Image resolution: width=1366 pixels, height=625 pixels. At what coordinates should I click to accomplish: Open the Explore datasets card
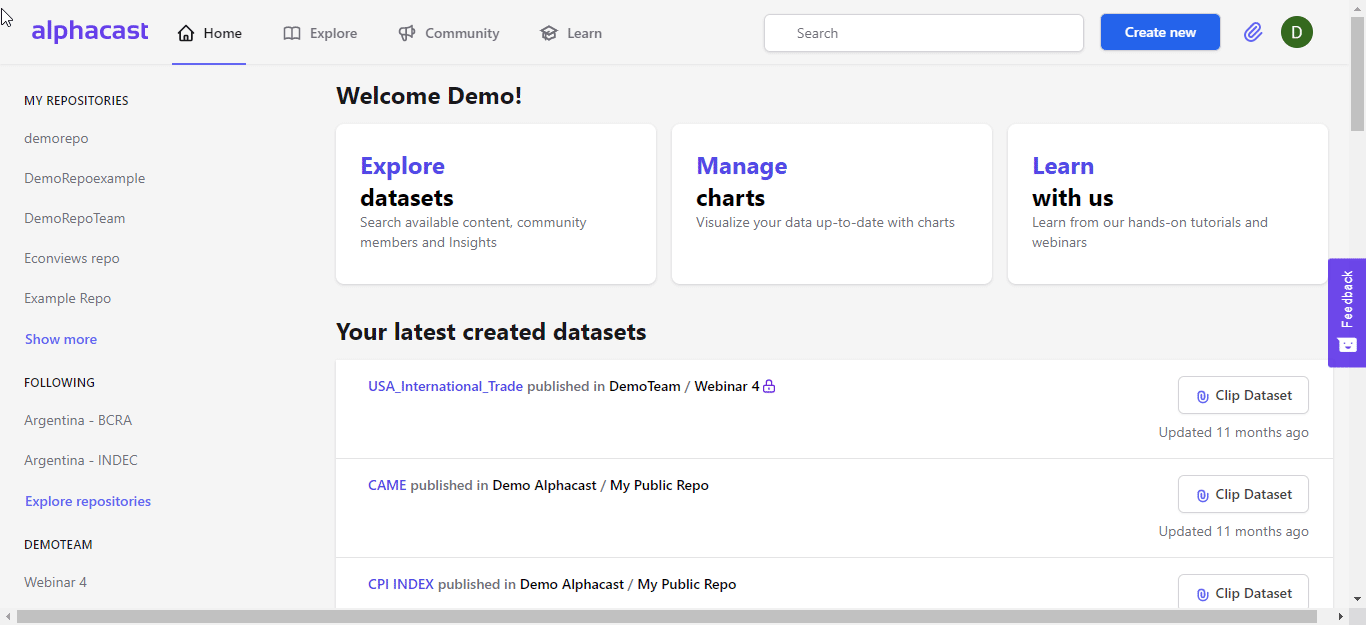click(x=495, y=204)
